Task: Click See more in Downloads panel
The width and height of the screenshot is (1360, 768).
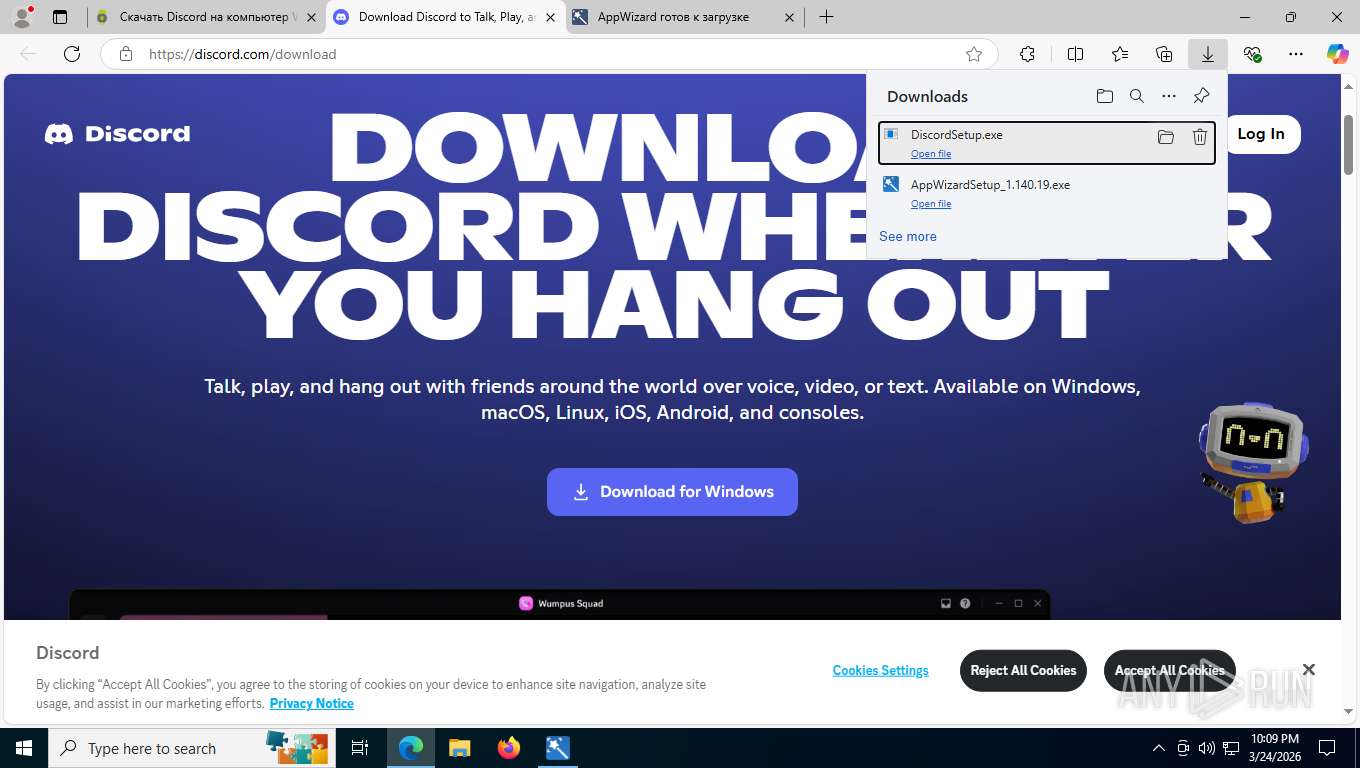Action: coord(908,237)
